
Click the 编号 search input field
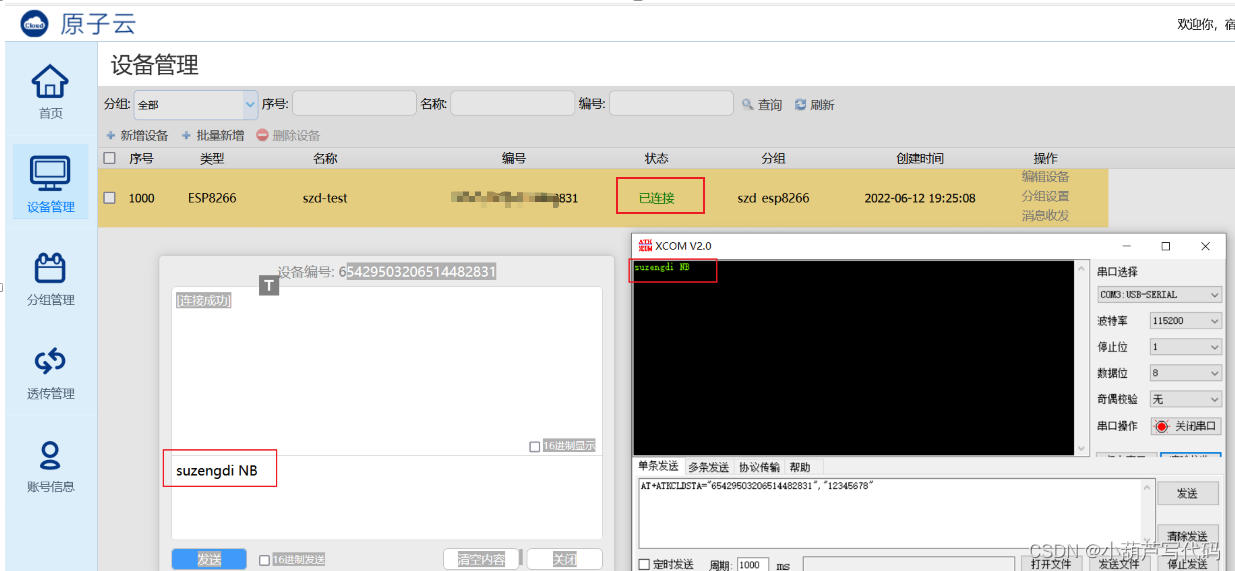(671, 104)
